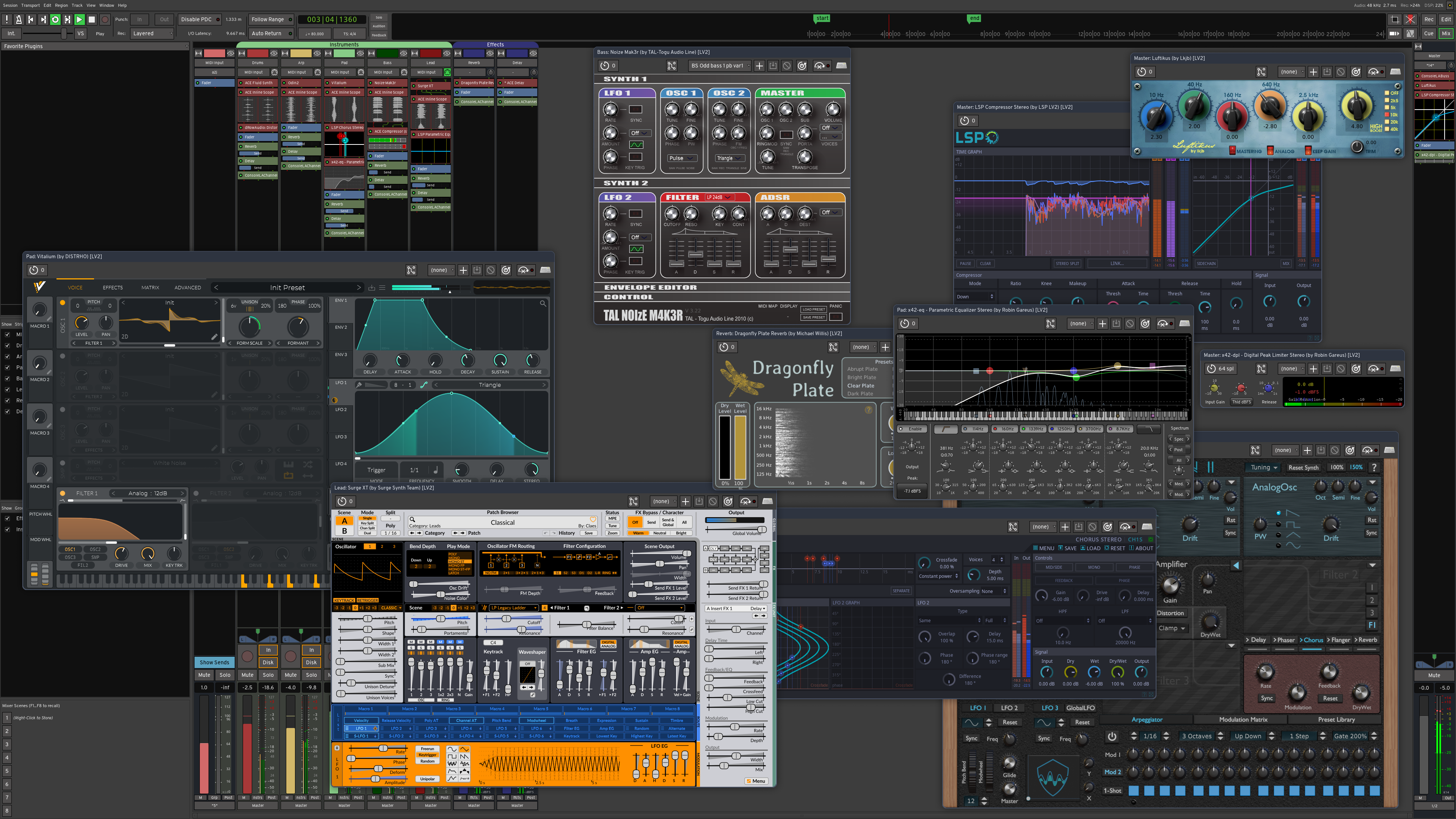Click the add preset plus icon in Noize Mak3r
The image size is (1456, 819).
point(759,66)
